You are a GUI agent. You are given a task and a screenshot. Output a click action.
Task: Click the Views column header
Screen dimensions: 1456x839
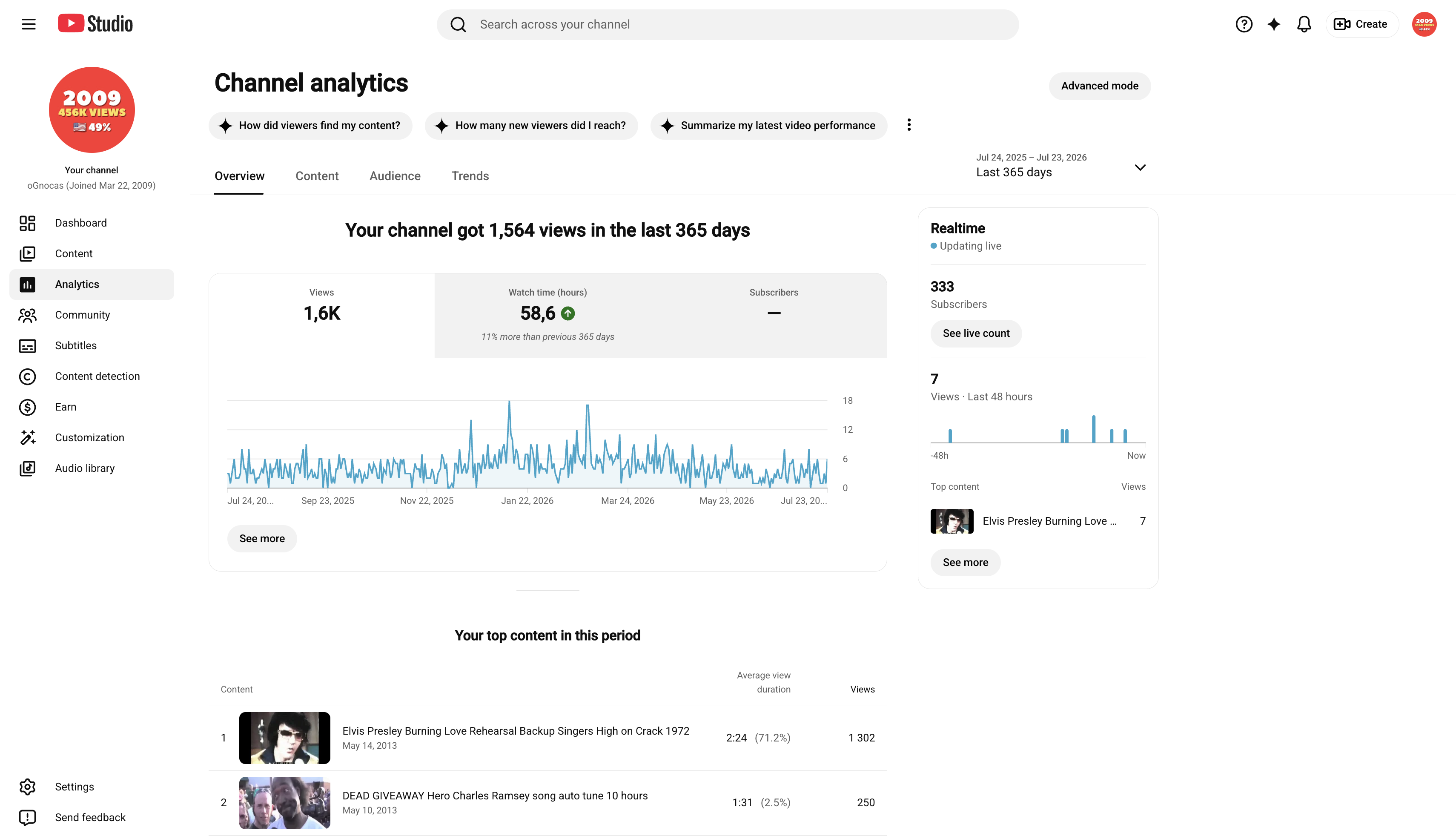(x=862, y=689)
